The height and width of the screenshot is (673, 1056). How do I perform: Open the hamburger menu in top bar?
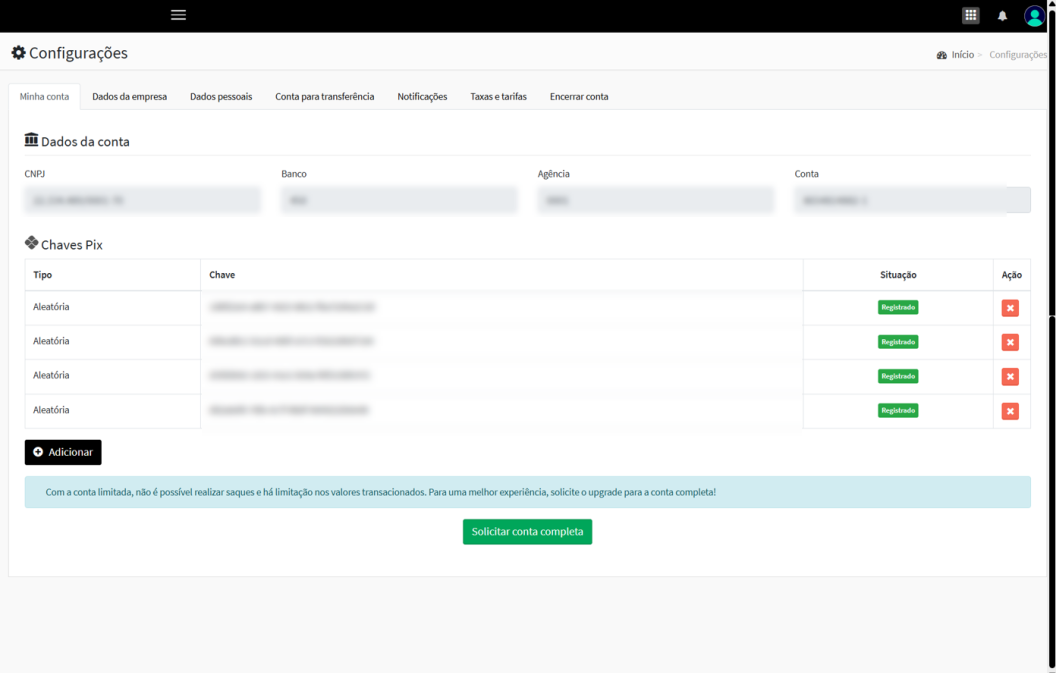178,15
